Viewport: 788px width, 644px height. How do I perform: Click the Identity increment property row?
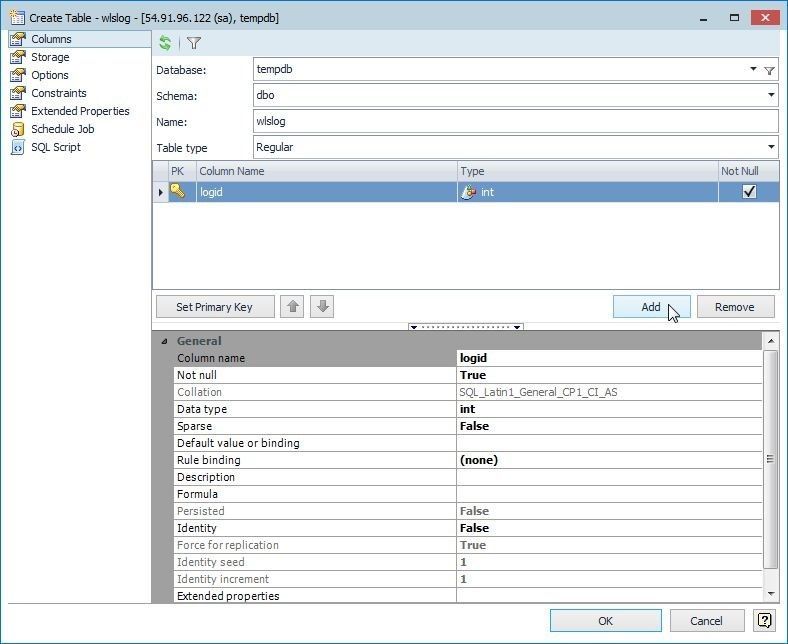(x=468, y=579)
